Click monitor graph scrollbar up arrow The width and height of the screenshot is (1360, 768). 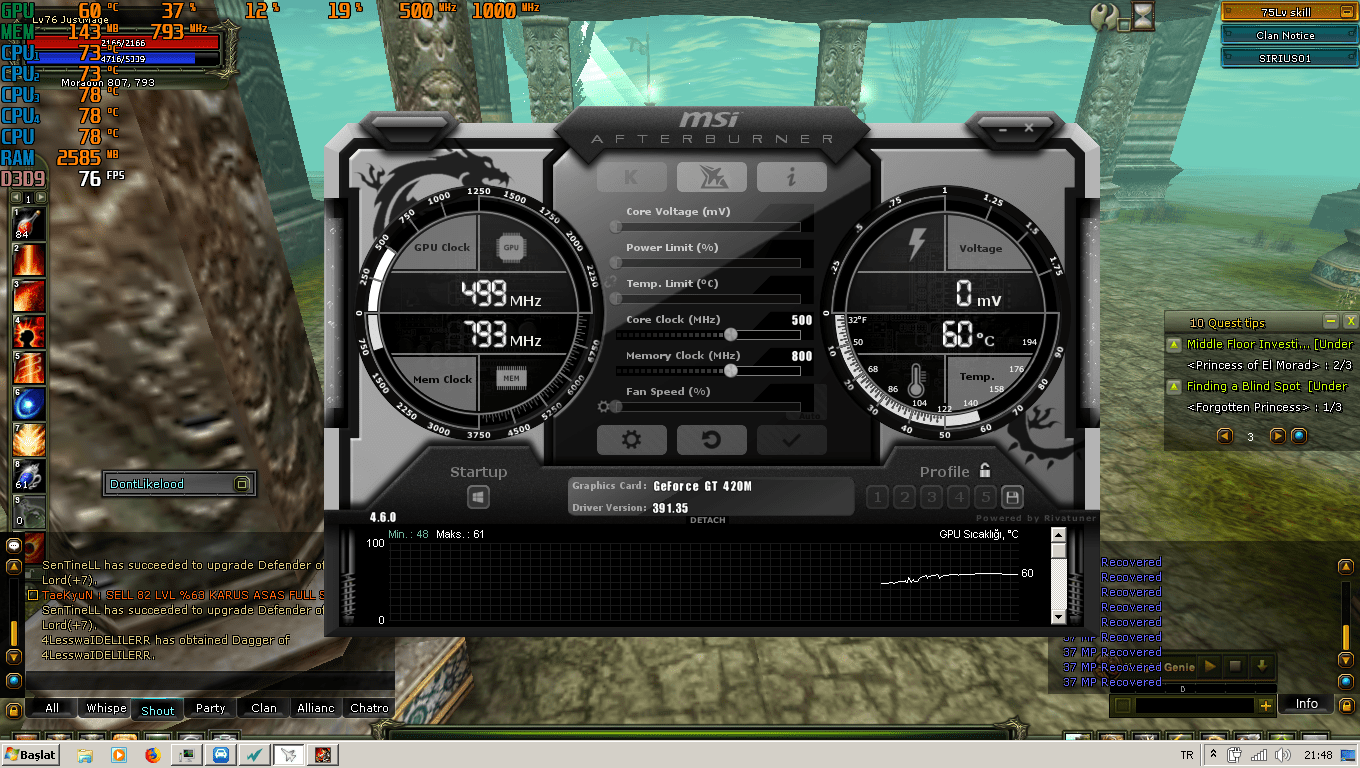point(1059,535)
